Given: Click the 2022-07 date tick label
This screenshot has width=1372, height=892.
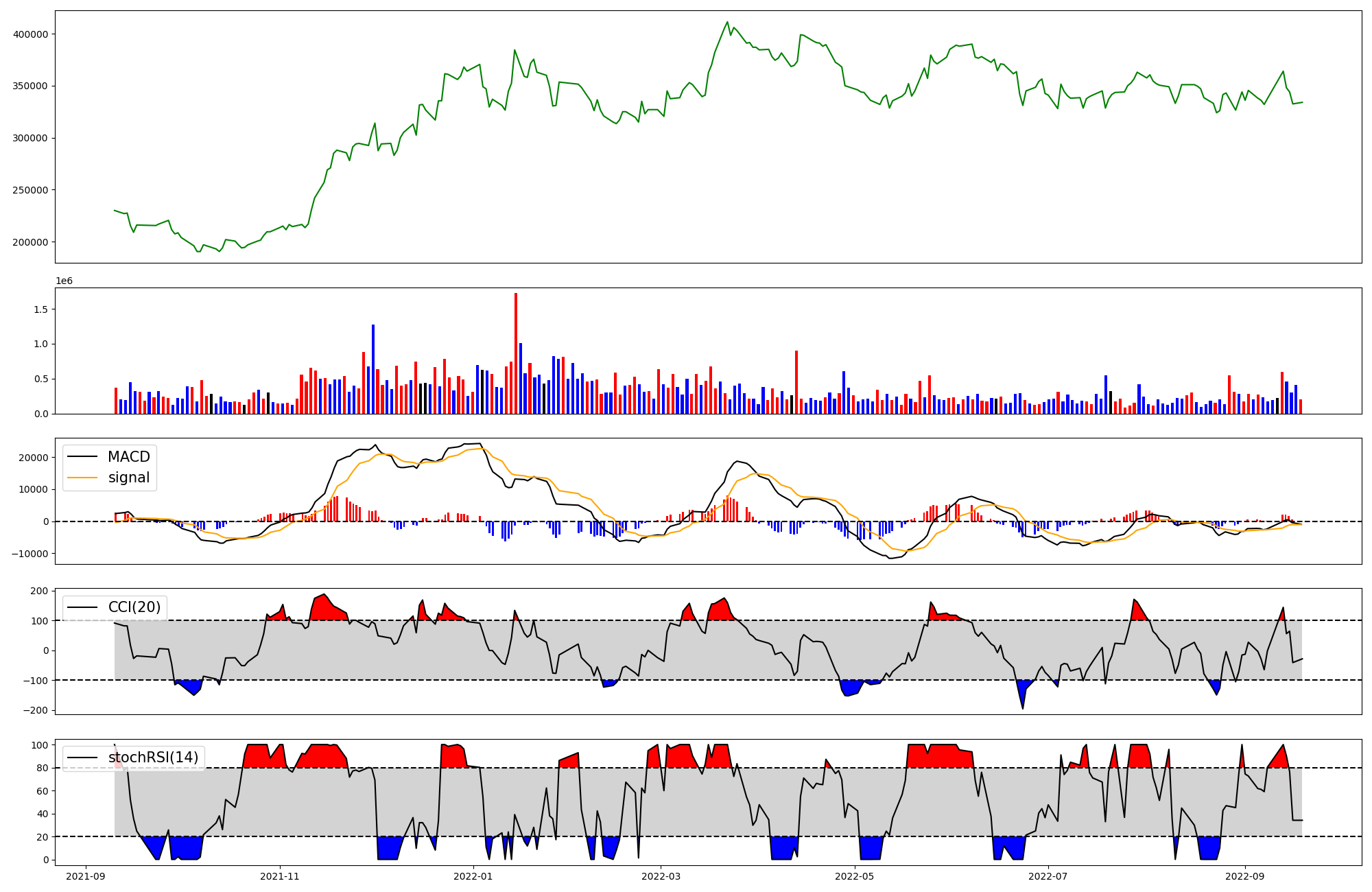Looking at the screenshot, I should (x=1048, y=876).
